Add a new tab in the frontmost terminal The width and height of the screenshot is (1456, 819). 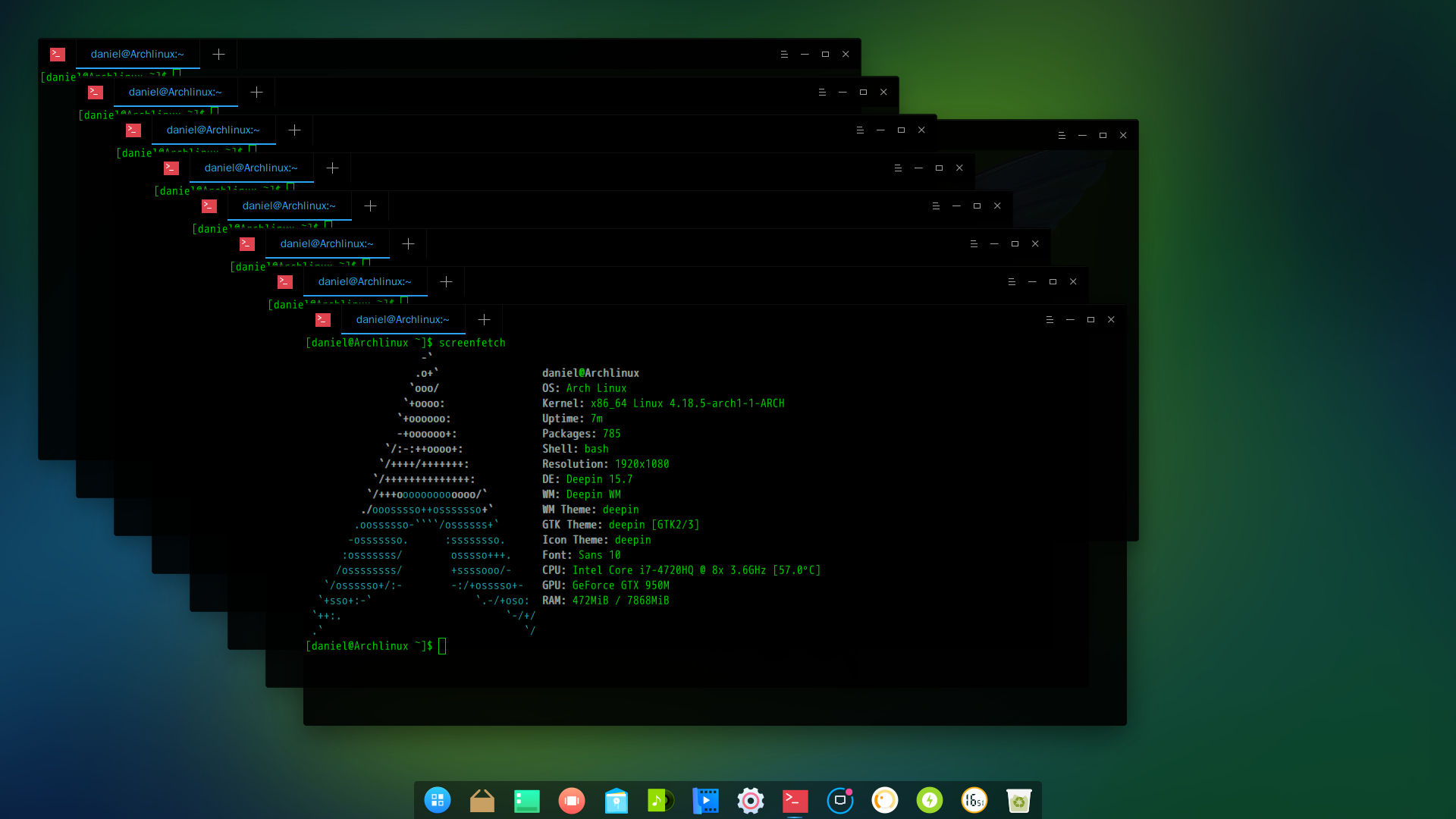(484, 320)
